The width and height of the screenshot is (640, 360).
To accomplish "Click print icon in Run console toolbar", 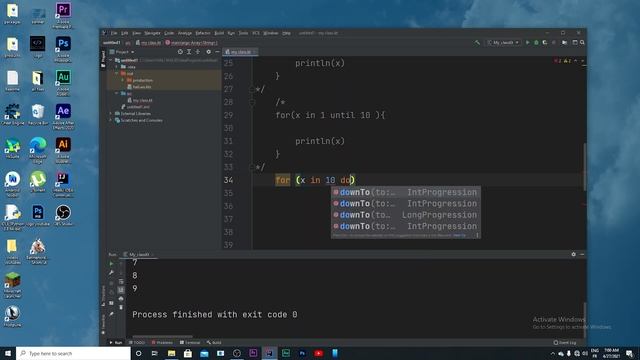I will [x=121, y=299].
